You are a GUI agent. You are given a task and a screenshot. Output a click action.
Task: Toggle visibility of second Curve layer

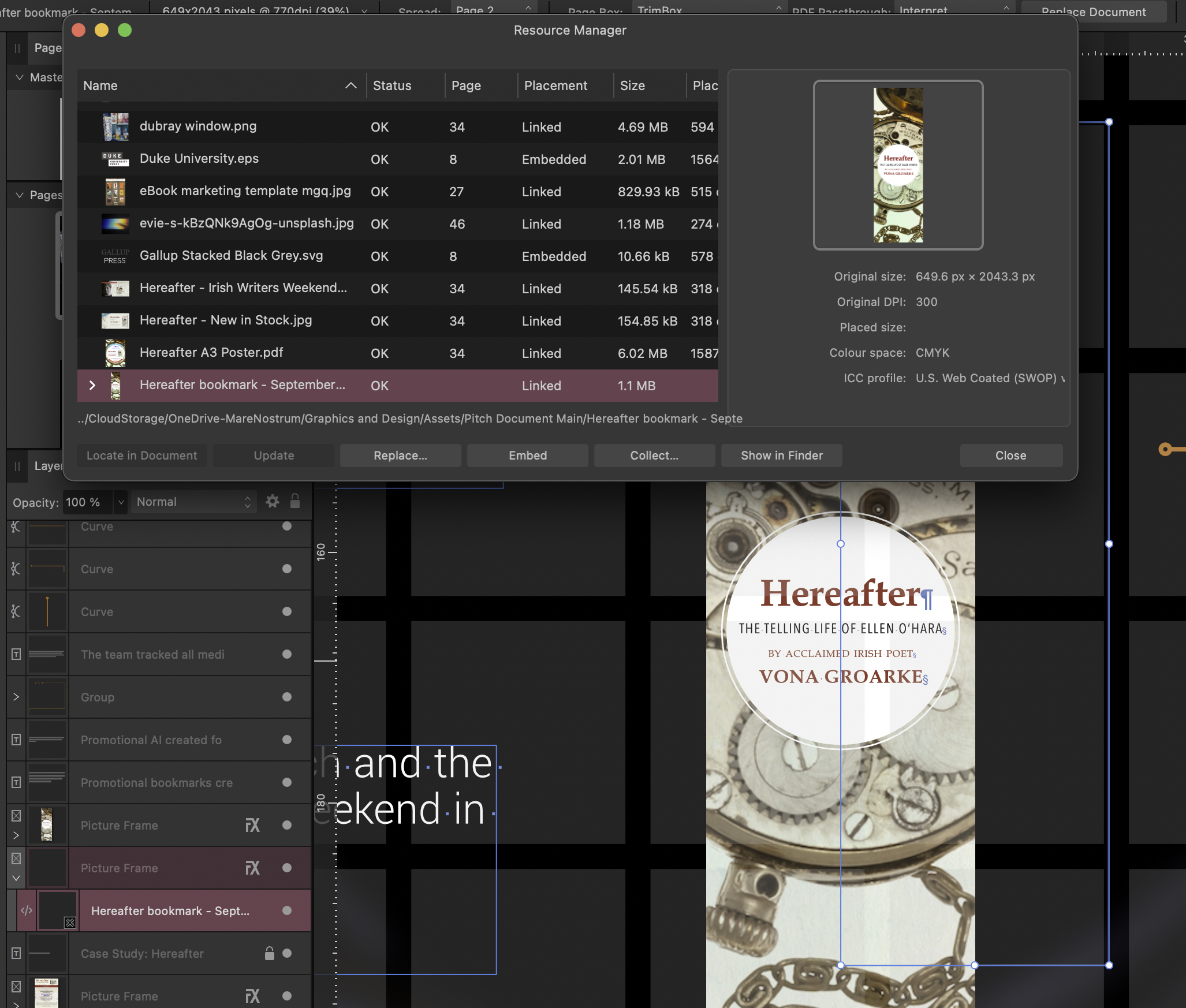click(287, 569)
